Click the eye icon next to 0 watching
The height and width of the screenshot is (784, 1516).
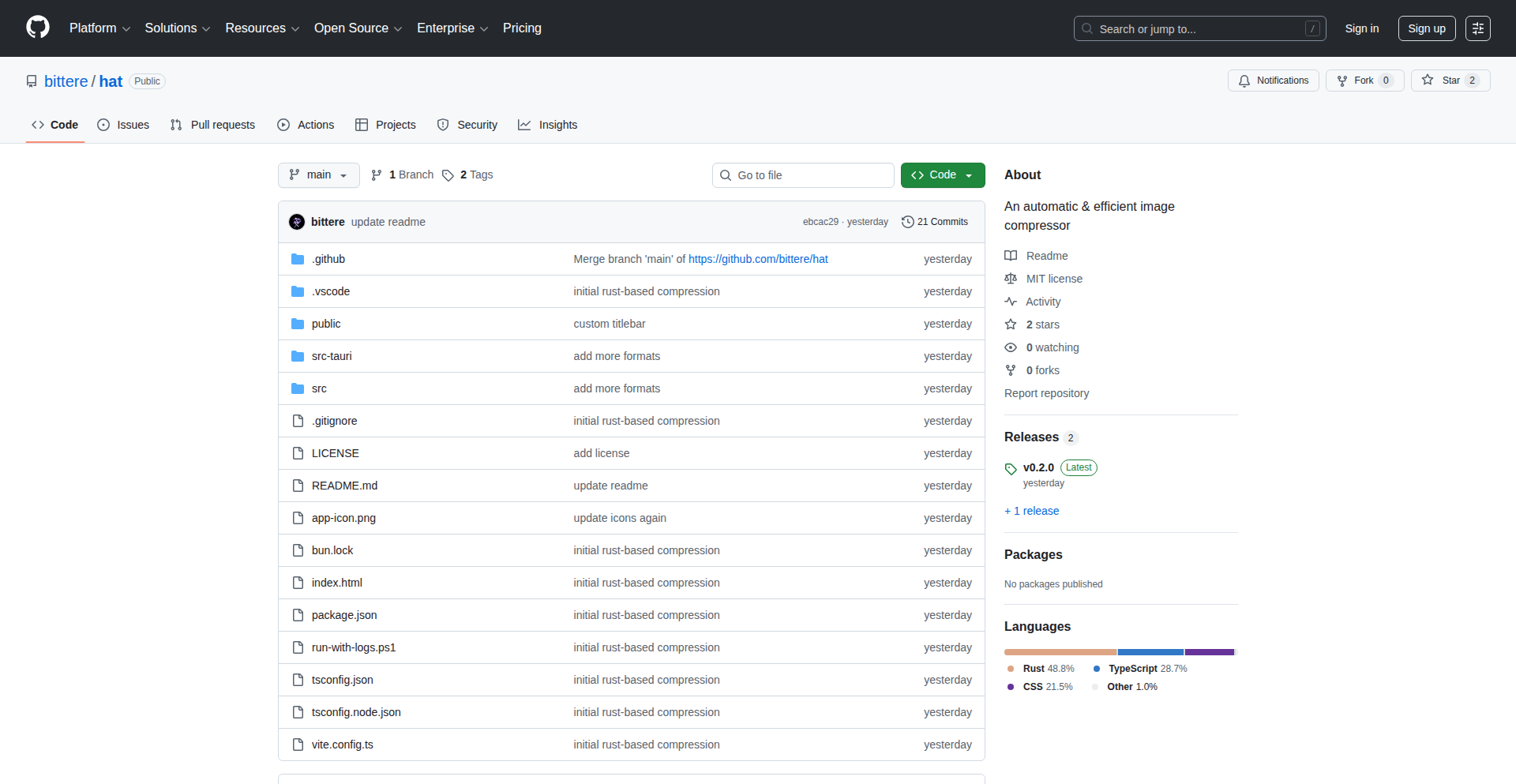tap(1011, 347)
